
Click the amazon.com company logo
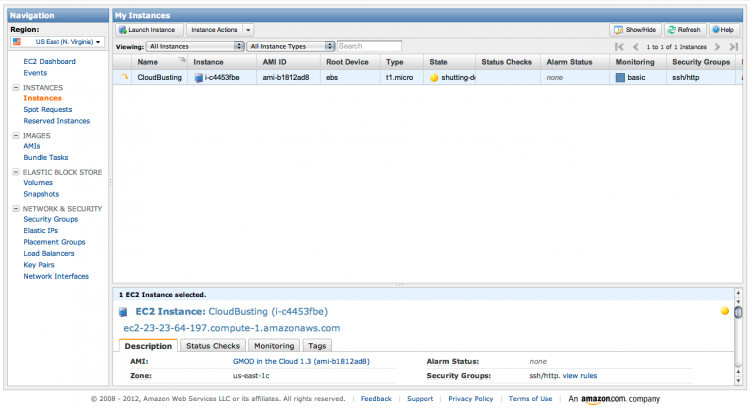click(614, 399)
